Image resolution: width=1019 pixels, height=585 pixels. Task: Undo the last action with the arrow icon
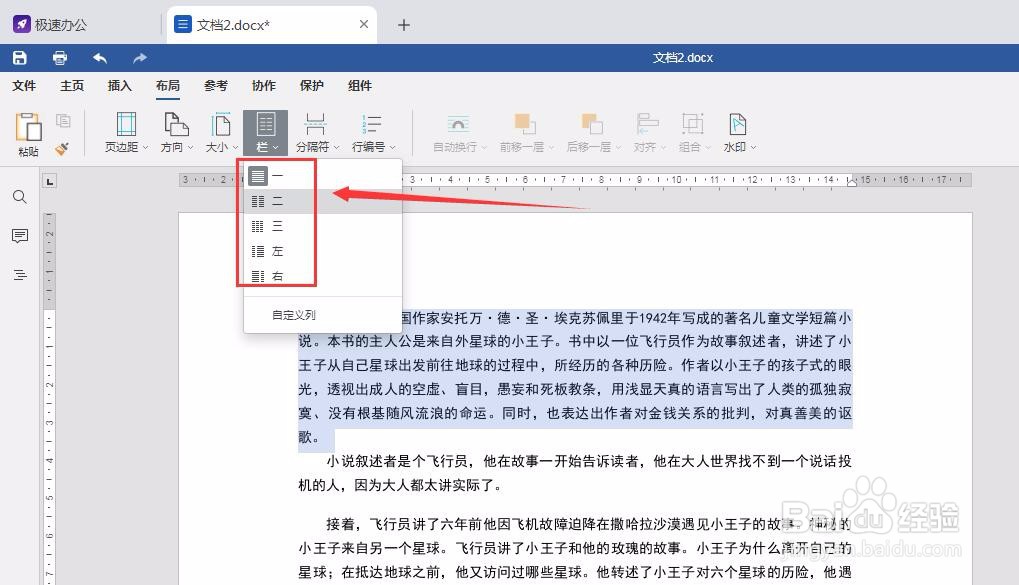(99, 58)
